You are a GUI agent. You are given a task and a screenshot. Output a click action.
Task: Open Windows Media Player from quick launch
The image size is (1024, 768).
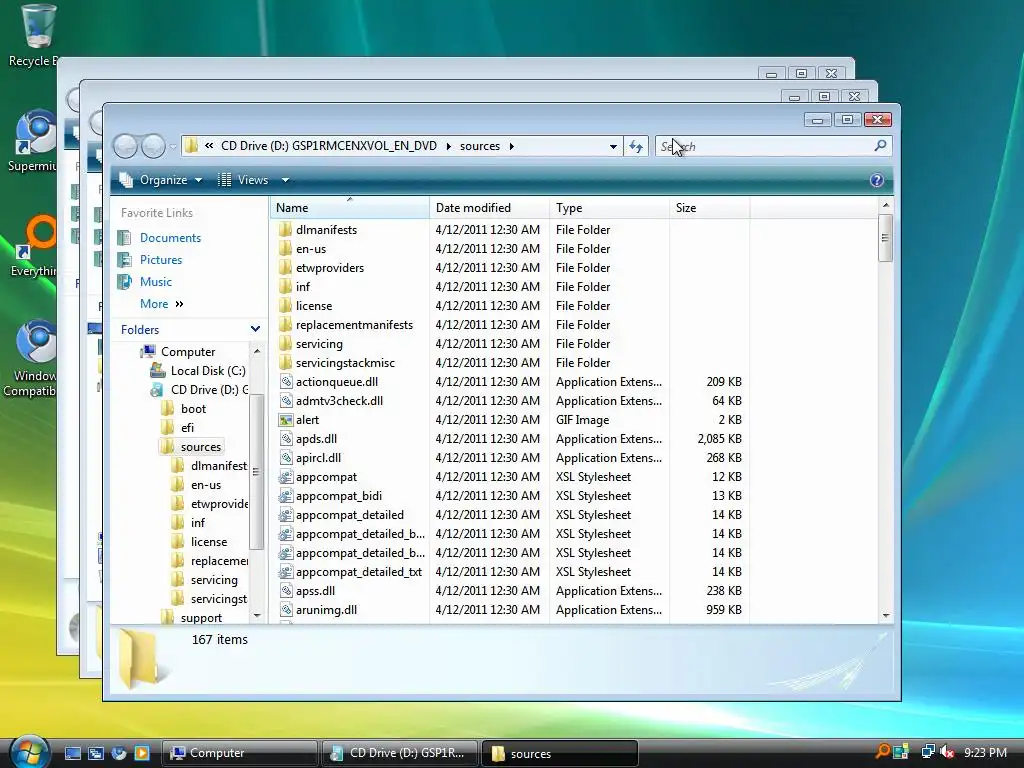point(142,753)
